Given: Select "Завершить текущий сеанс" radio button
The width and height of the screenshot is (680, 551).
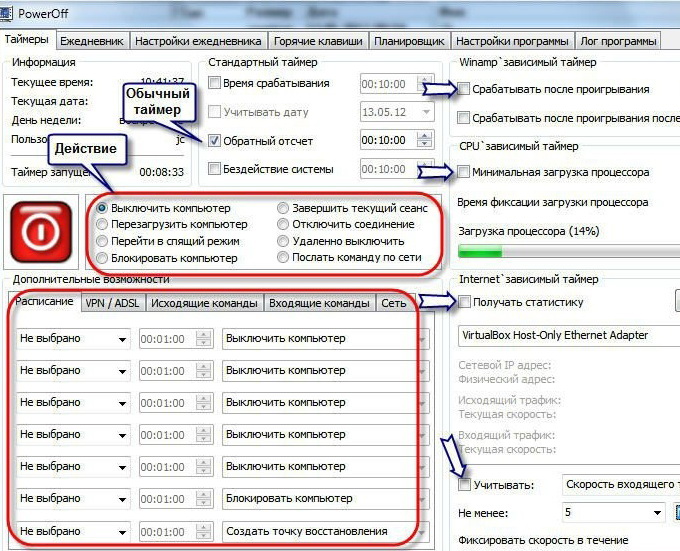Looking at the screenshot, I should [283, 208].
